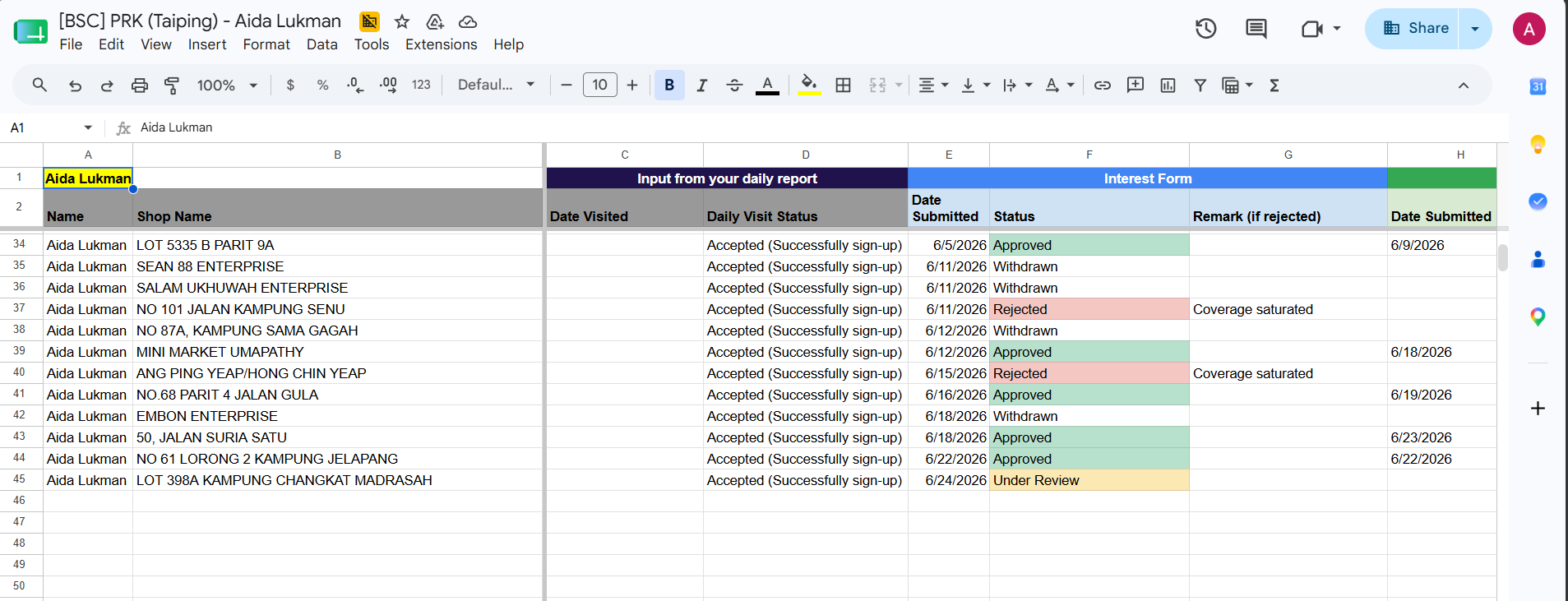Expand the Name box dropdown arrow

[x=88, y=127]
